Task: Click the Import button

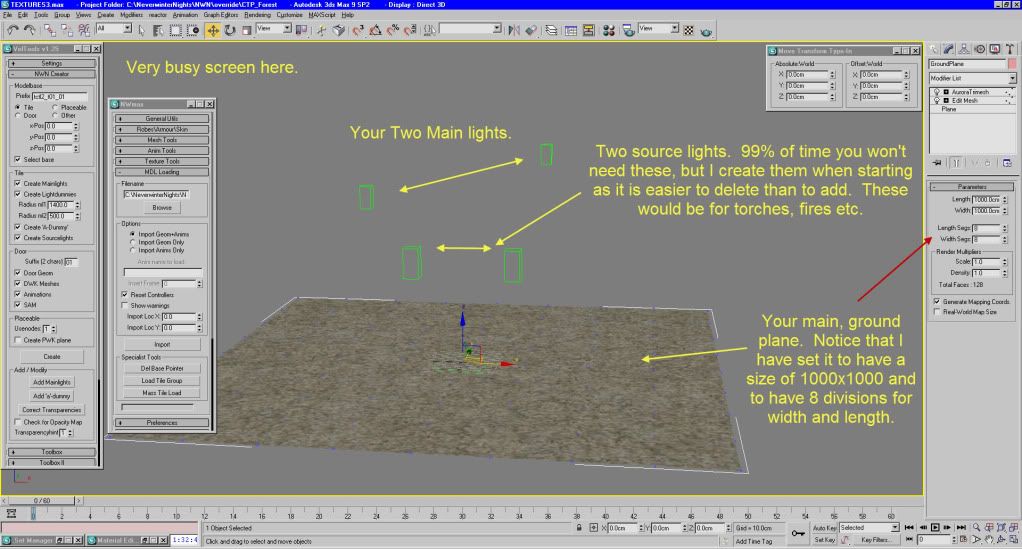Action: click(162, 344)
